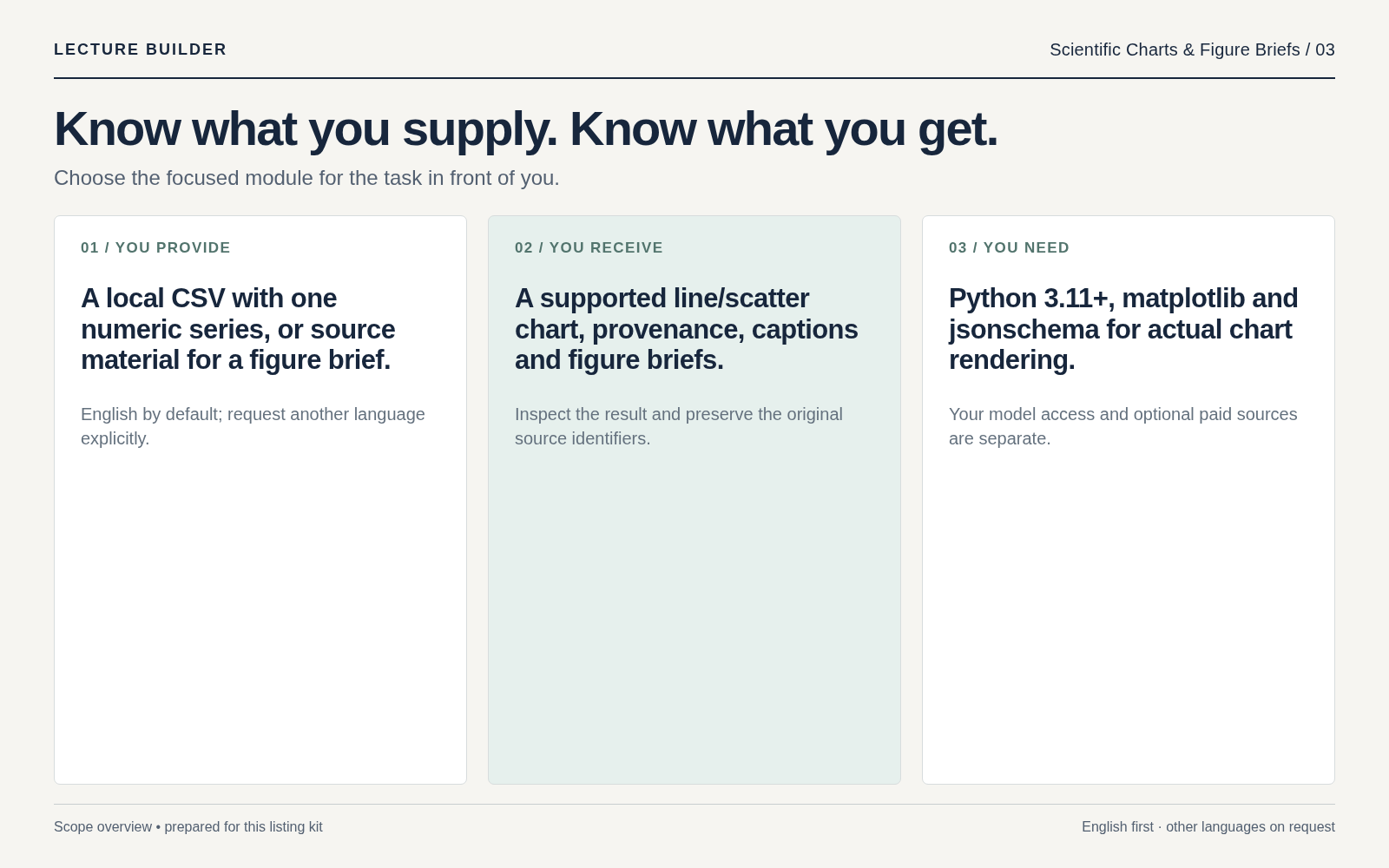Click 'Scope overview • prepared for this listing kit' footer

tap(188, 827)
